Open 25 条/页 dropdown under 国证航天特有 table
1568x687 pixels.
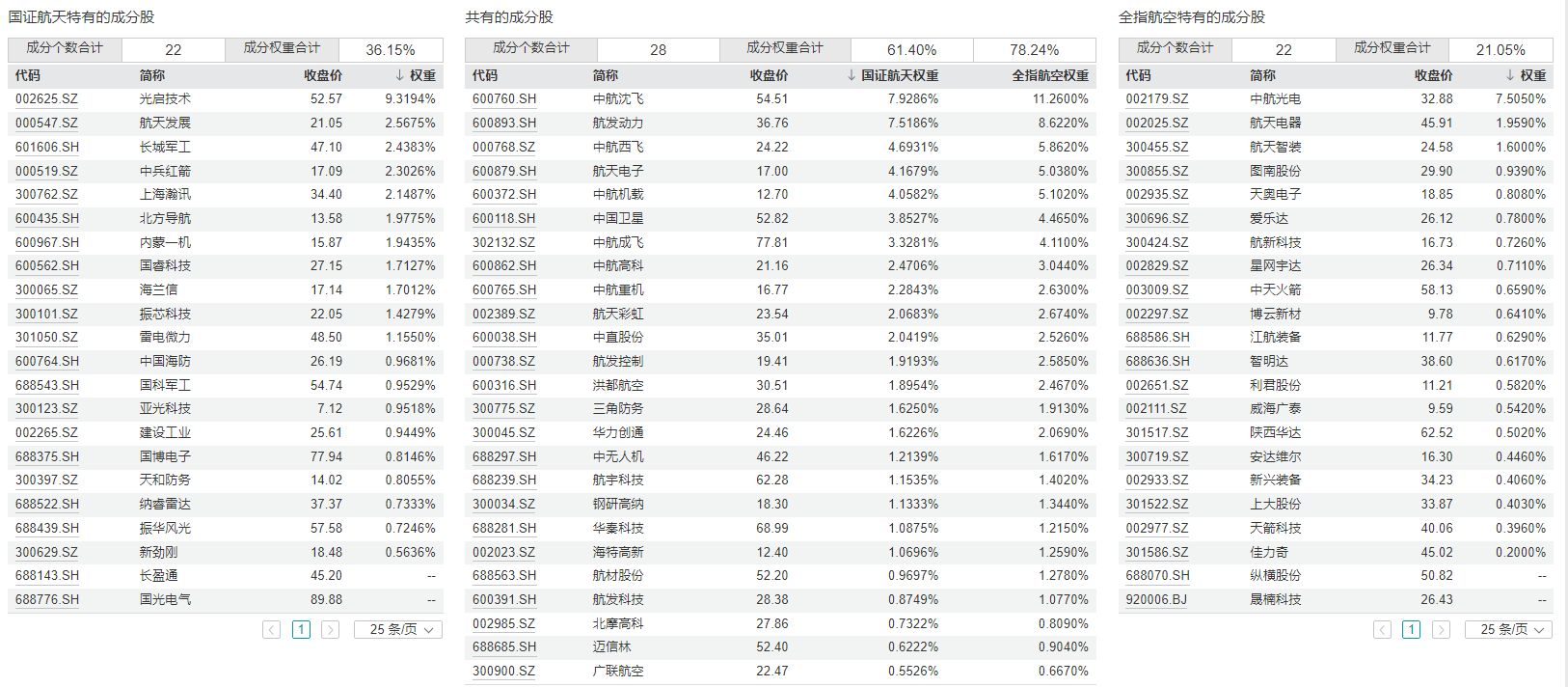pos(398,630)
